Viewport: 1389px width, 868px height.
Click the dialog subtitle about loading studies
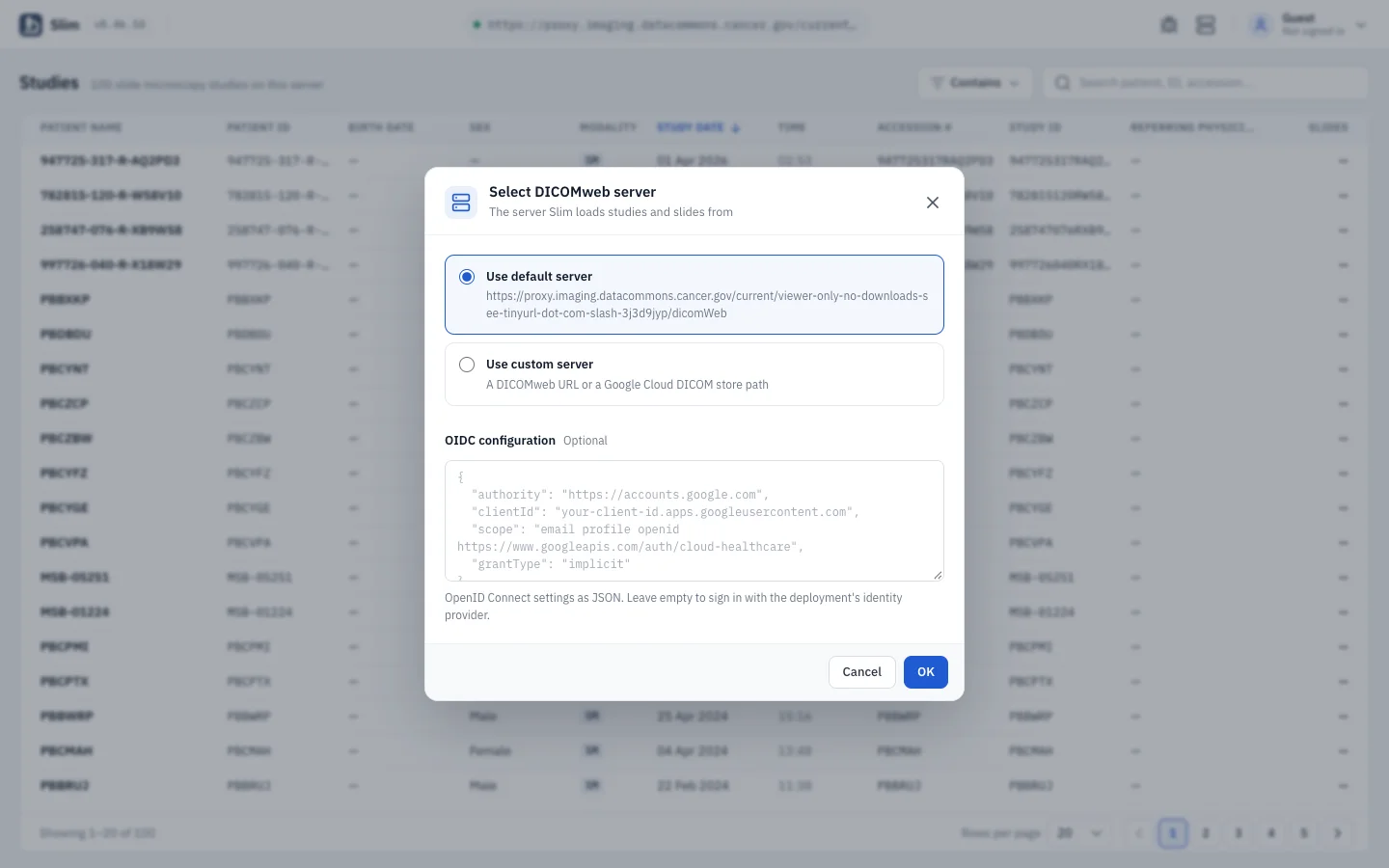tap(611, 212)
